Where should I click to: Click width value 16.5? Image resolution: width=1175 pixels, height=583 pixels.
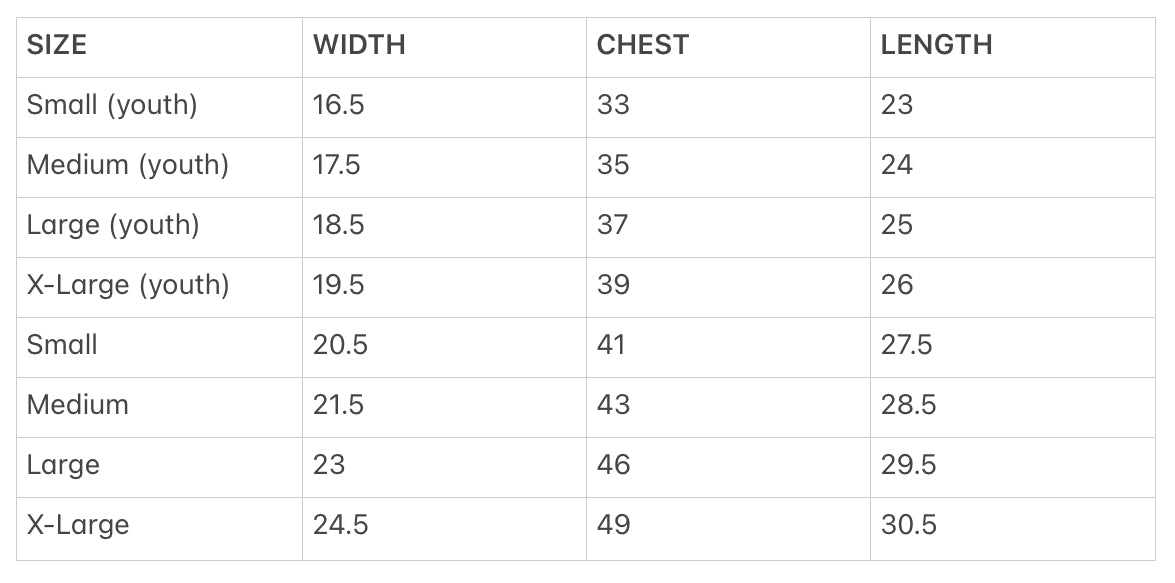[338, 105]
